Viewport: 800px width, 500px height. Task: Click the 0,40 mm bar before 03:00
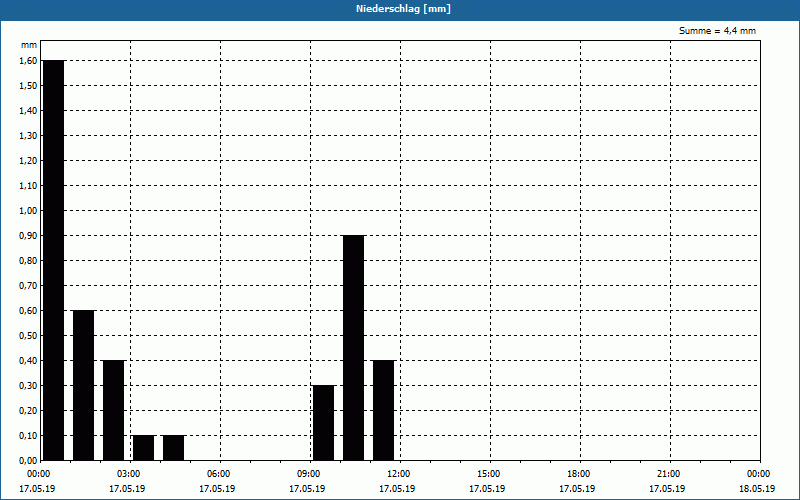pos(114,410)
